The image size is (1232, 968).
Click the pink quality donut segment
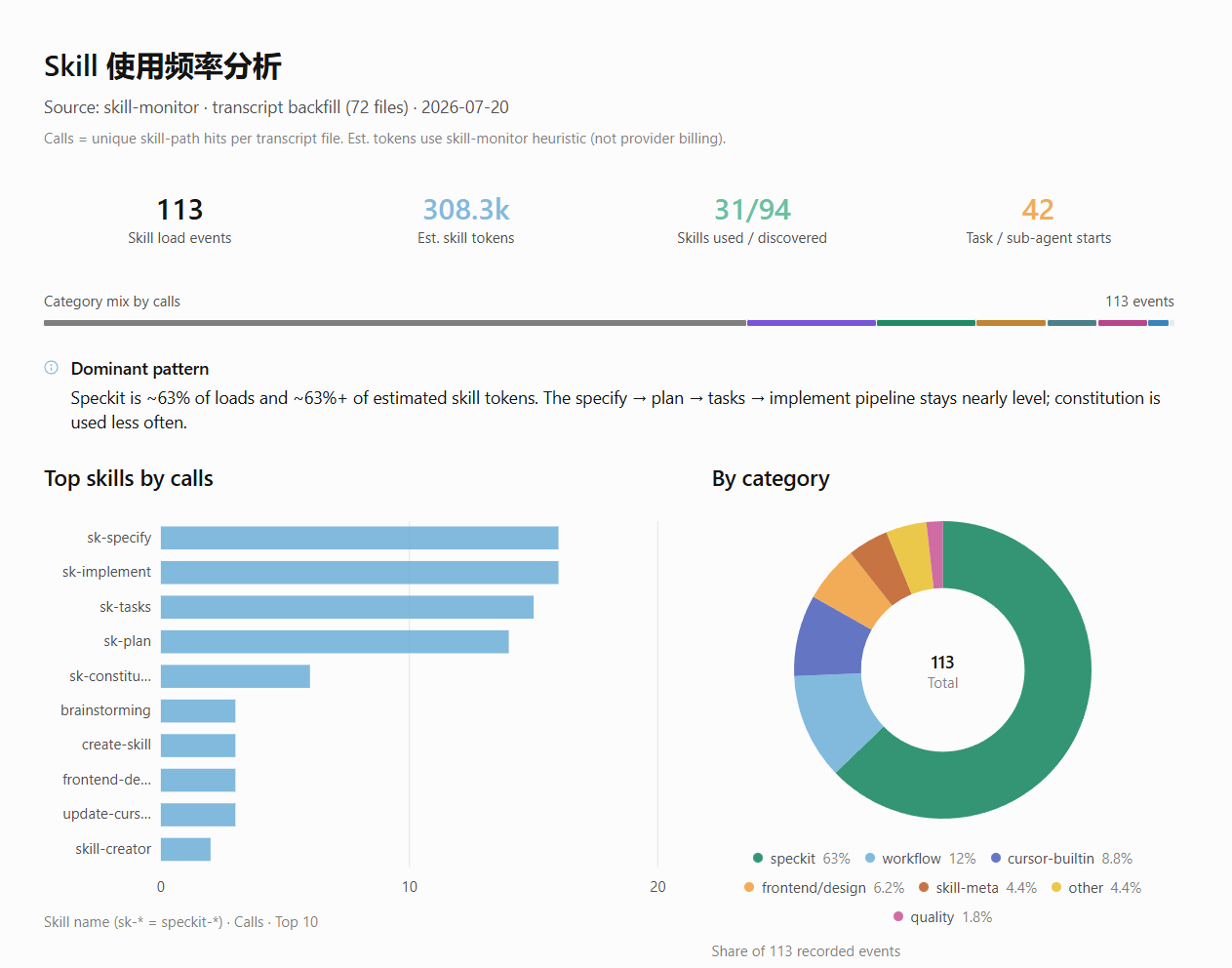tap(935, 554)
